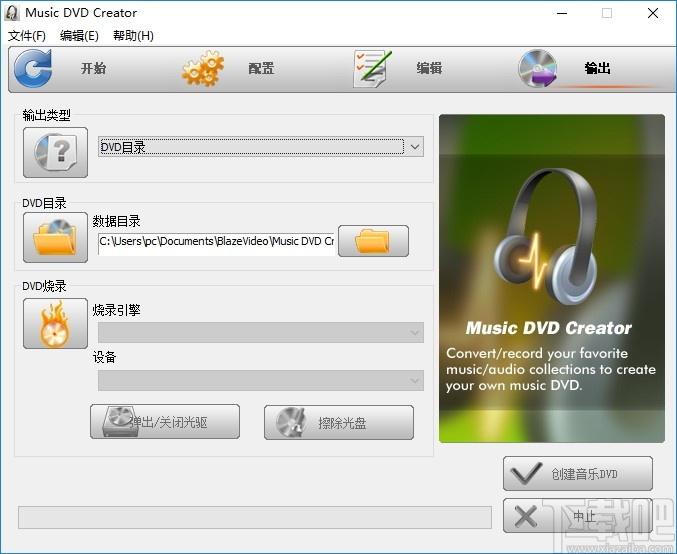Viewport: 677px width, 554px height.
Task: Expand the 设备 device dropdown
Action: [260, 380]
